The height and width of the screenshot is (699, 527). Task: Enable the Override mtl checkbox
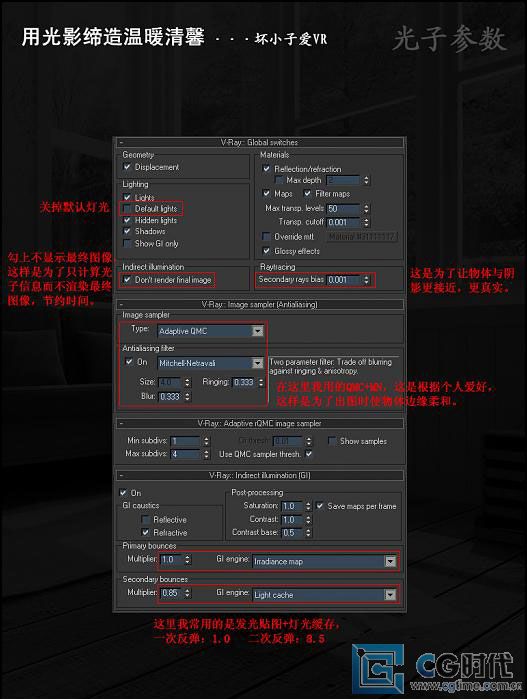pyautogui.click(x=266, y=237)
